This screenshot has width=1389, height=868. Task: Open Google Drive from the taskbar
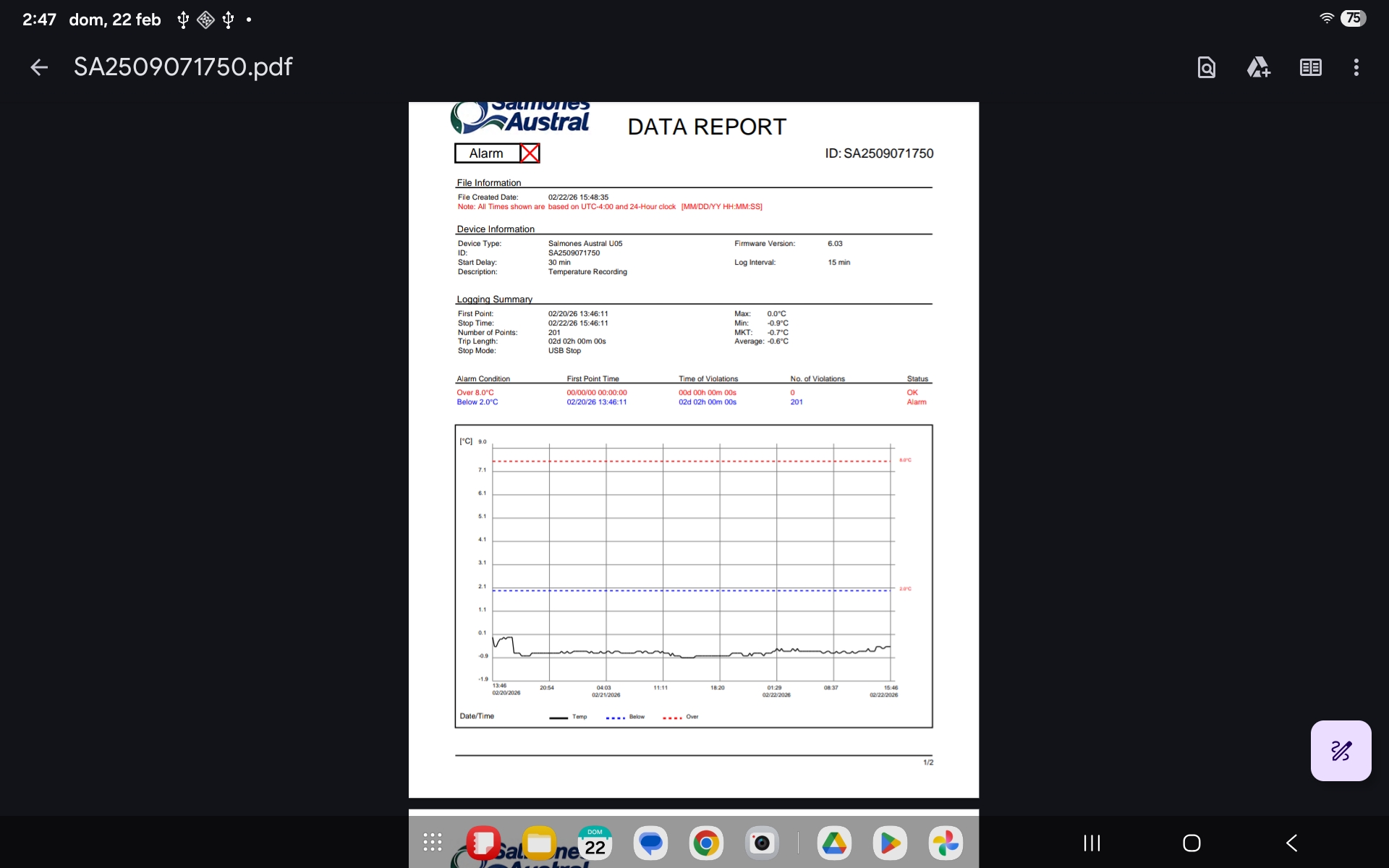tap(834, 843)
